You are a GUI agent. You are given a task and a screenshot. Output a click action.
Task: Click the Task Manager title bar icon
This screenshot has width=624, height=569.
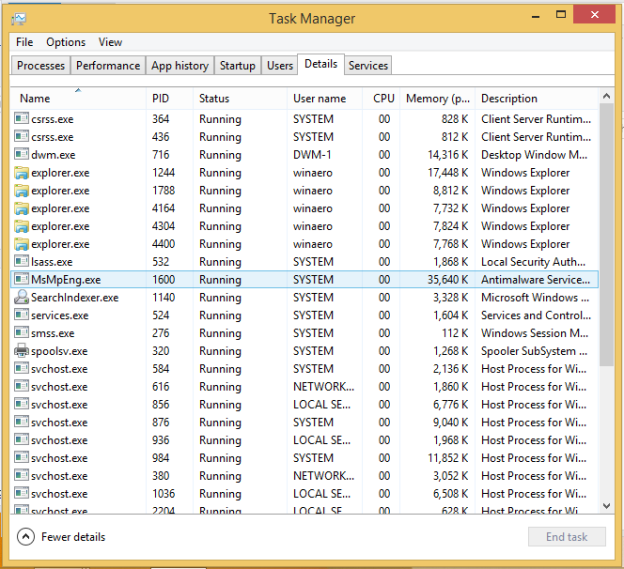coord(18,19)
